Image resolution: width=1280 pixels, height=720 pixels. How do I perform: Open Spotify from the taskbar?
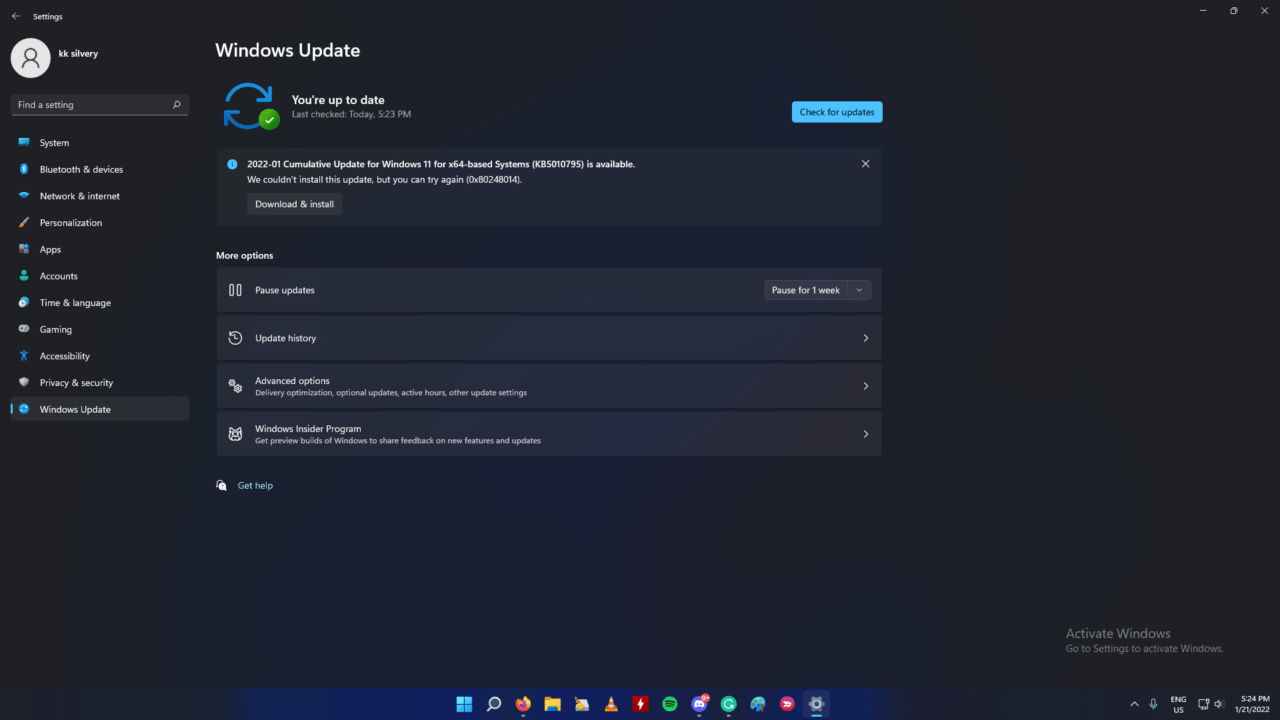[670, 704]
